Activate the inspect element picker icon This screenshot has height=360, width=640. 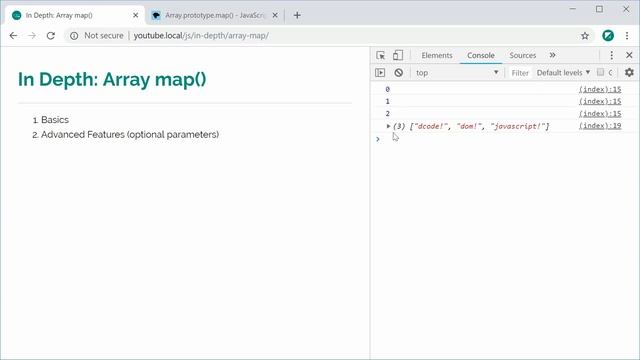pos(380,56)
